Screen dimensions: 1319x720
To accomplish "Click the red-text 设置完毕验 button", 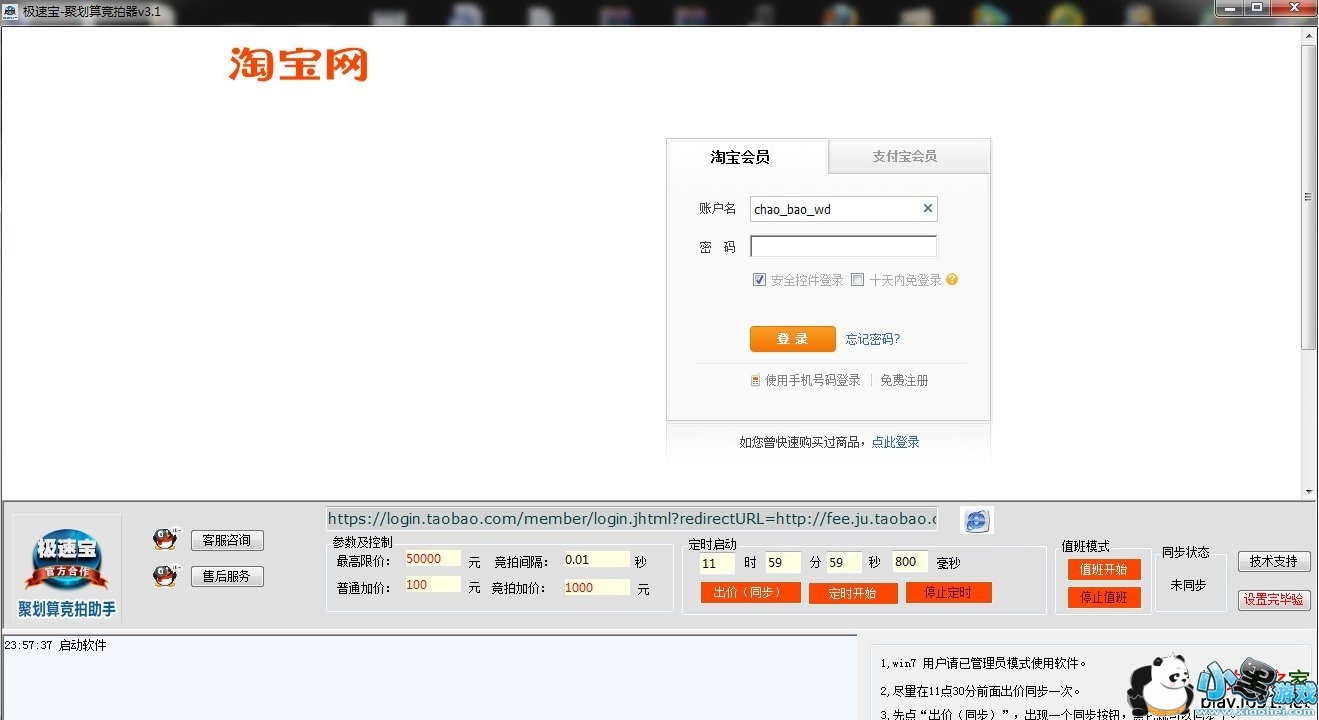I will point(1273,599).
